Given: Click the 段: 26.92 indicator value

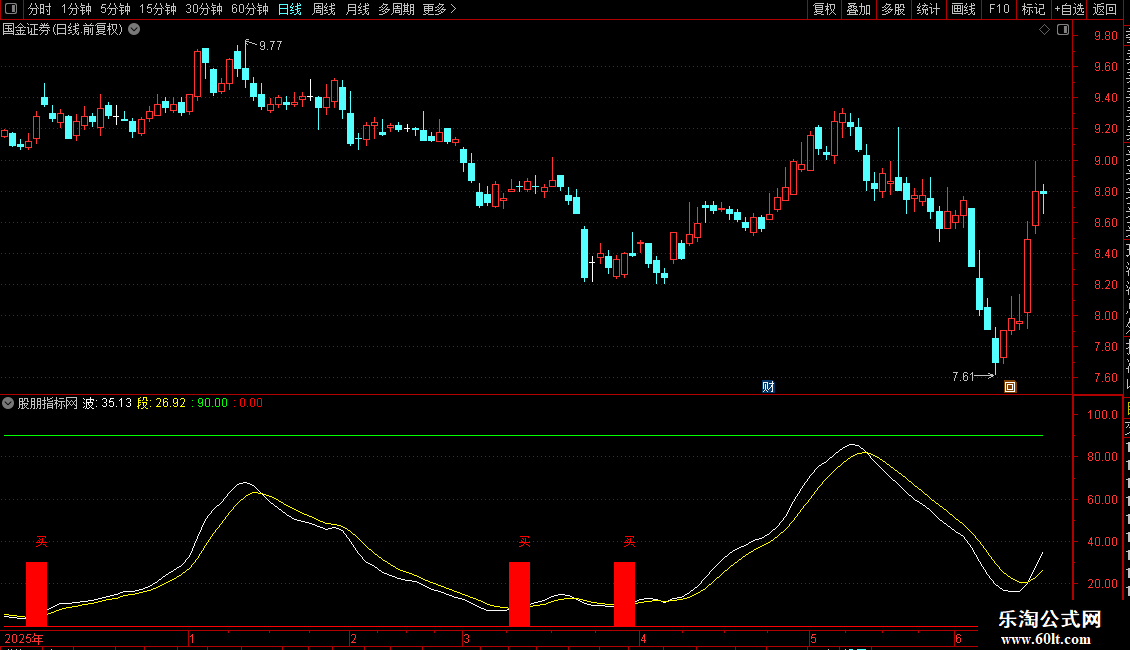Looking at the screenshot, I should pos(161,404).
